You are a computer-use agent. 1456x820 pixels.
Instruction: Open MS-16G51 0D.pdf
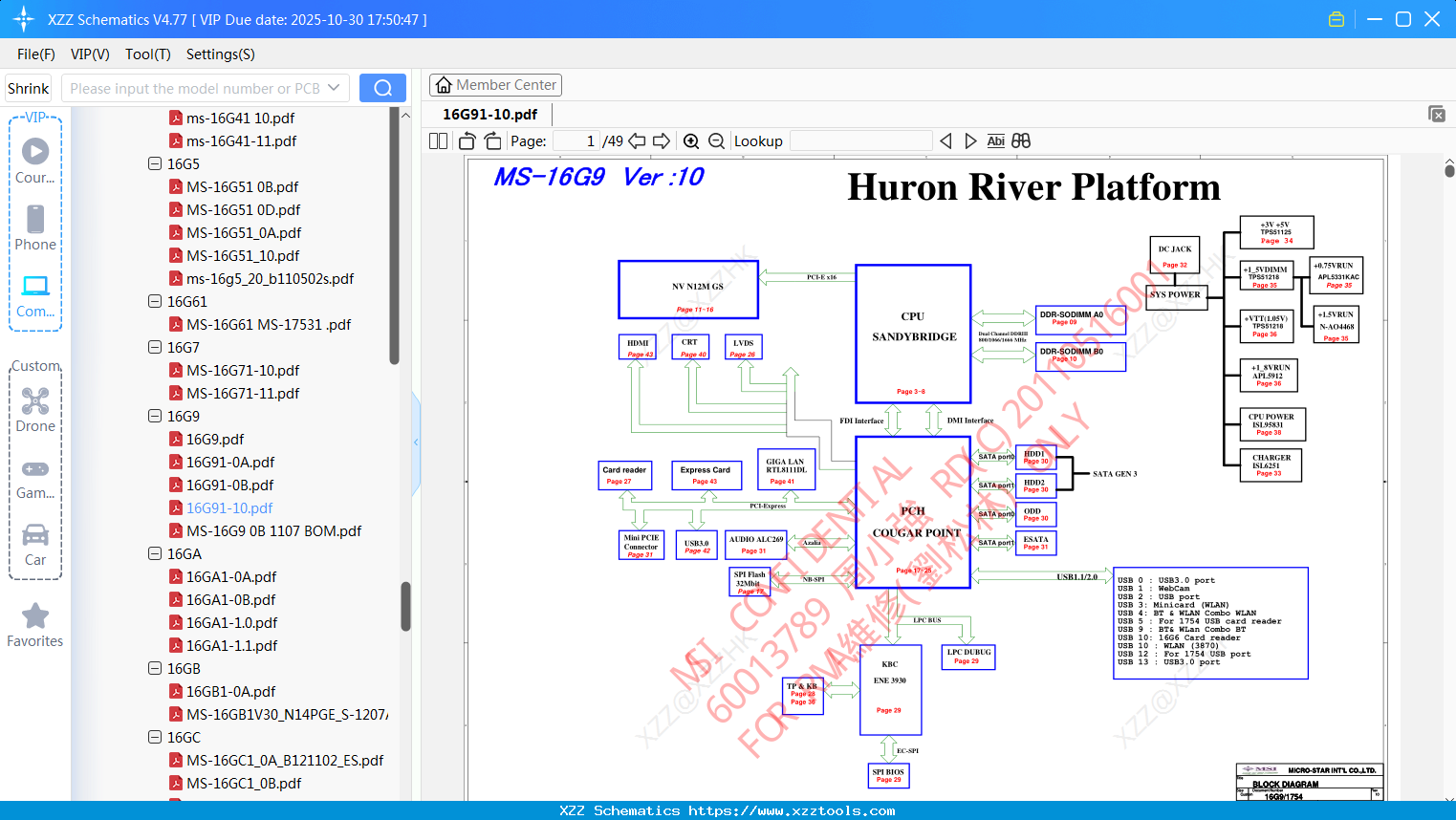point(243,209)
